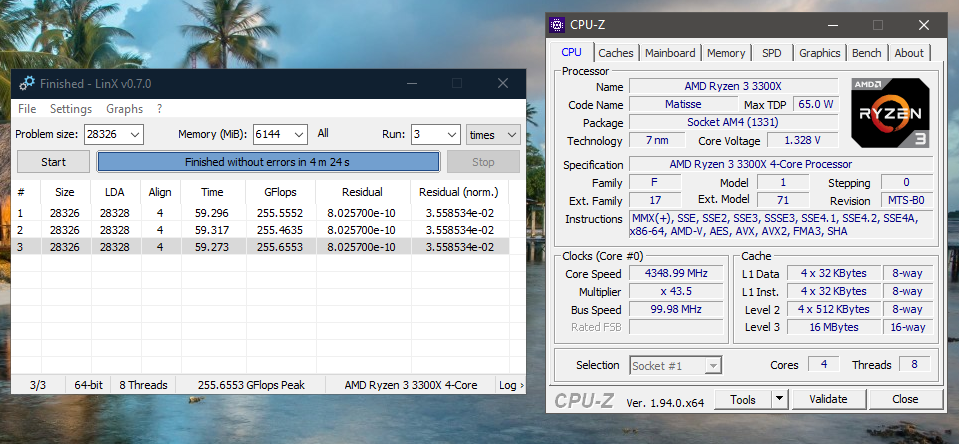This screenshot has height=444, width=959.
Task: Open the ? help menu in LinX
Action: [x=160, y=109]
